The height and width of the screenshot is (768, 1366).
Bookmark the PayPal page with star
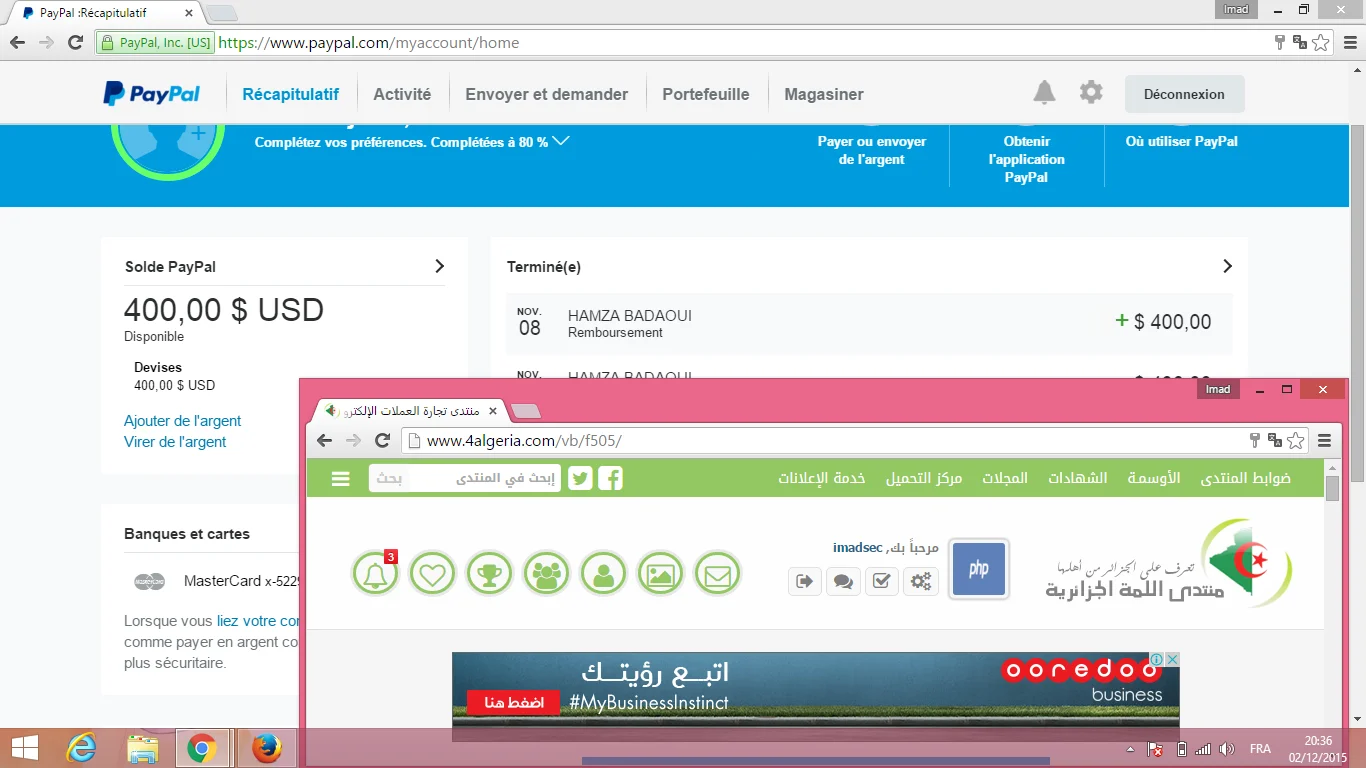click(x=1320, y=43)
